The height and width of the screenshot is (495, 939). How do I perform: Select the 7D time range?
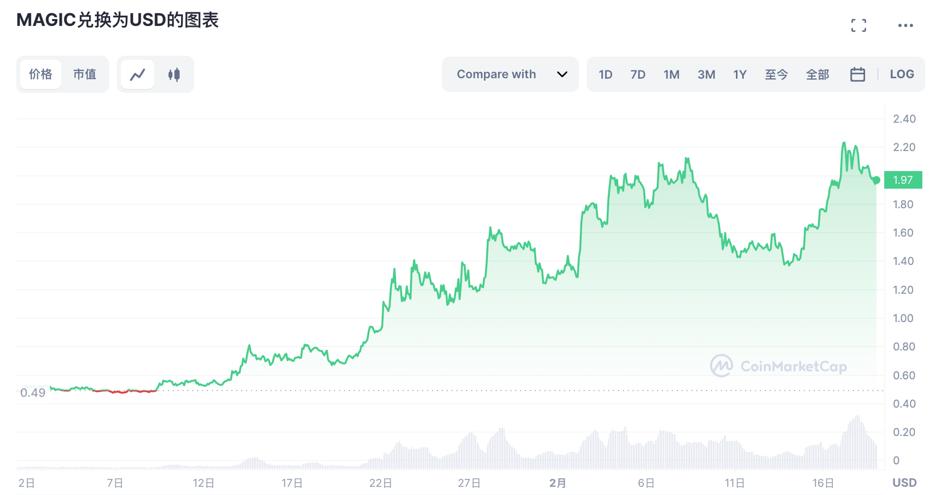[x=638, y=74]
